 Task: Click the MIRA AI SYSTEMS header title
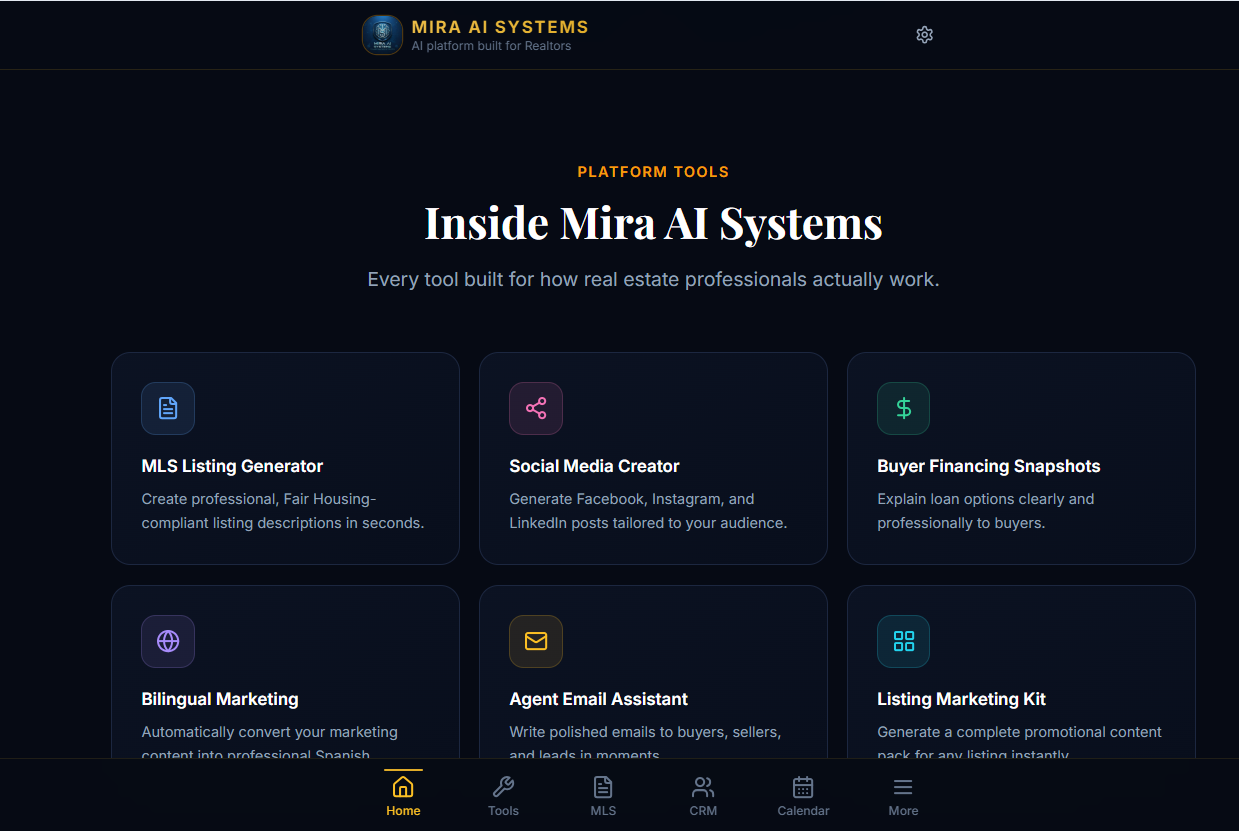click(x=499, y=27)
